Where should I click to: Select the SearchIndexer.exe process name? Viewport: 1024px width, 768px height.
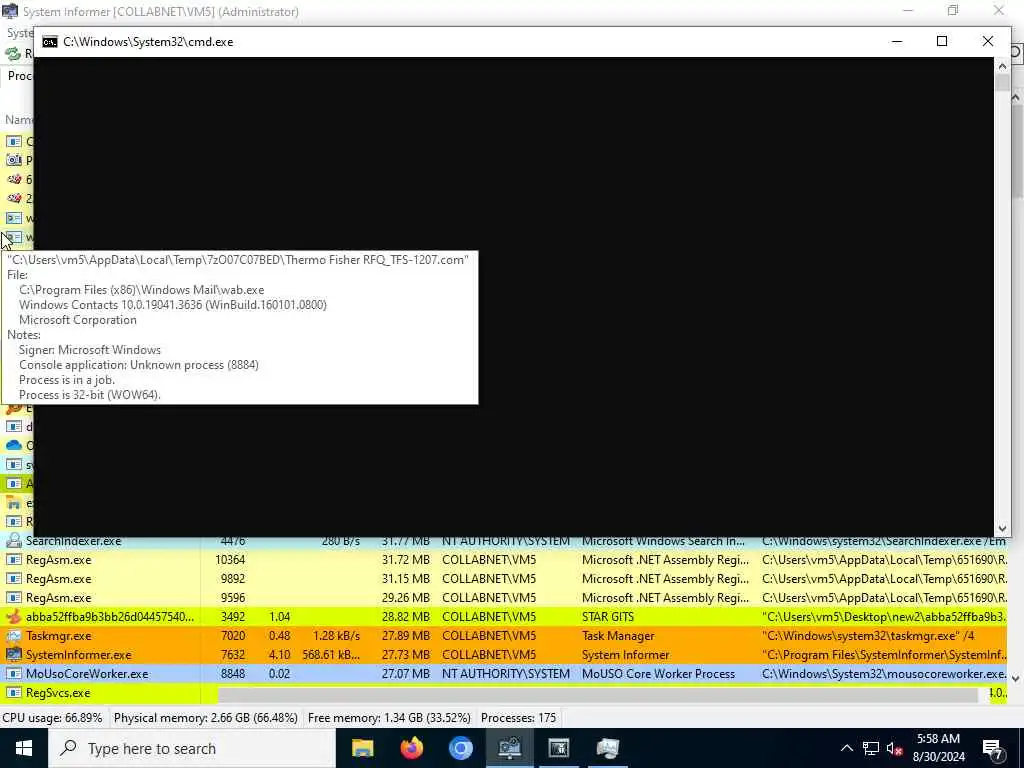[x=73, y=541]
